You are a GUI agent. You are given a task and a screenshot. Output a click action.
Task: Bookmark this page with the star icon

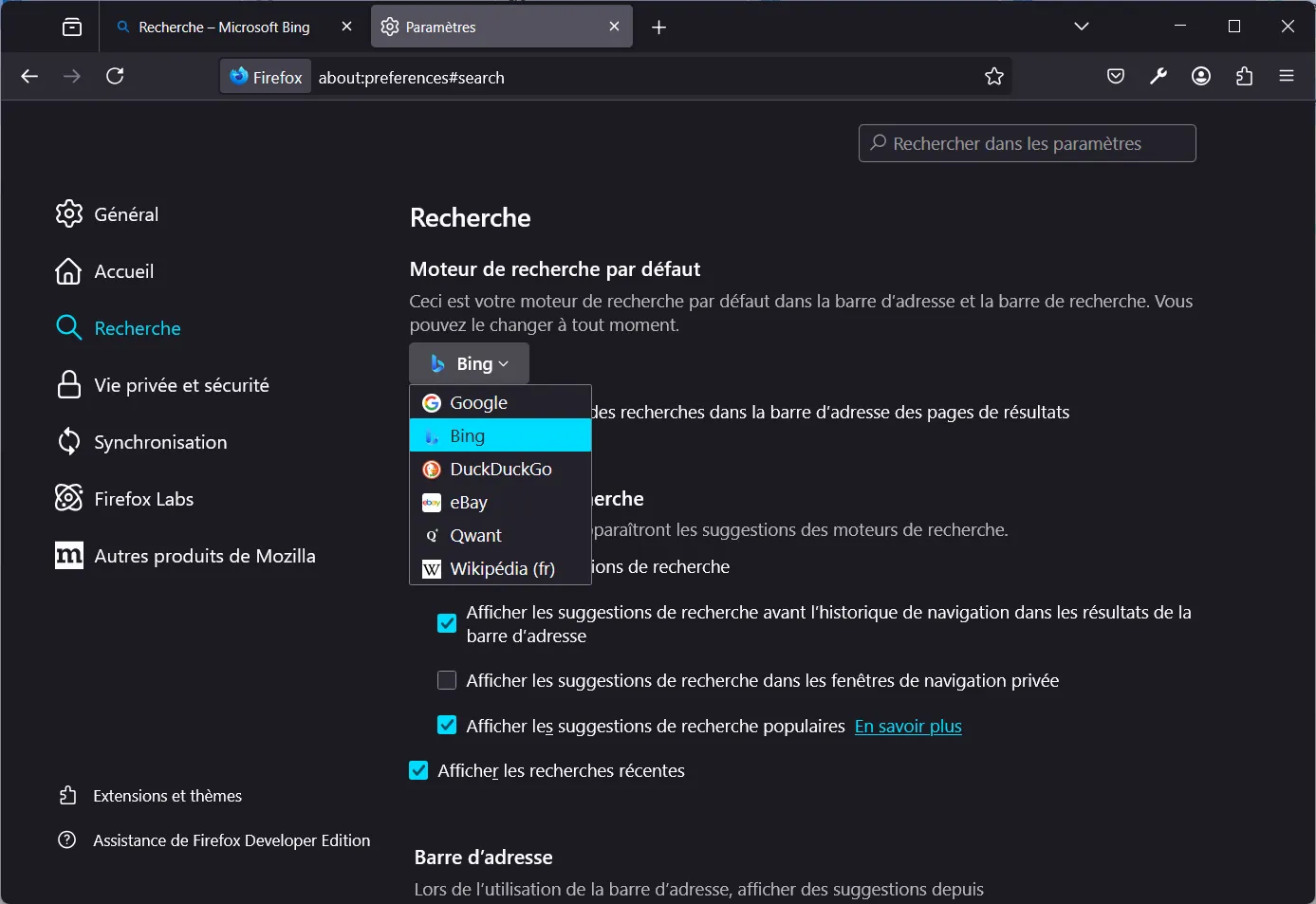tap(993, 77)
